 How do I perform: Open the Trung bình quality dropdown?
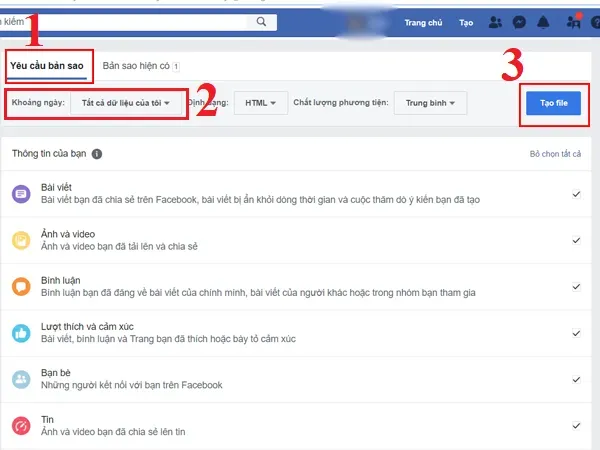pos(430,103)
